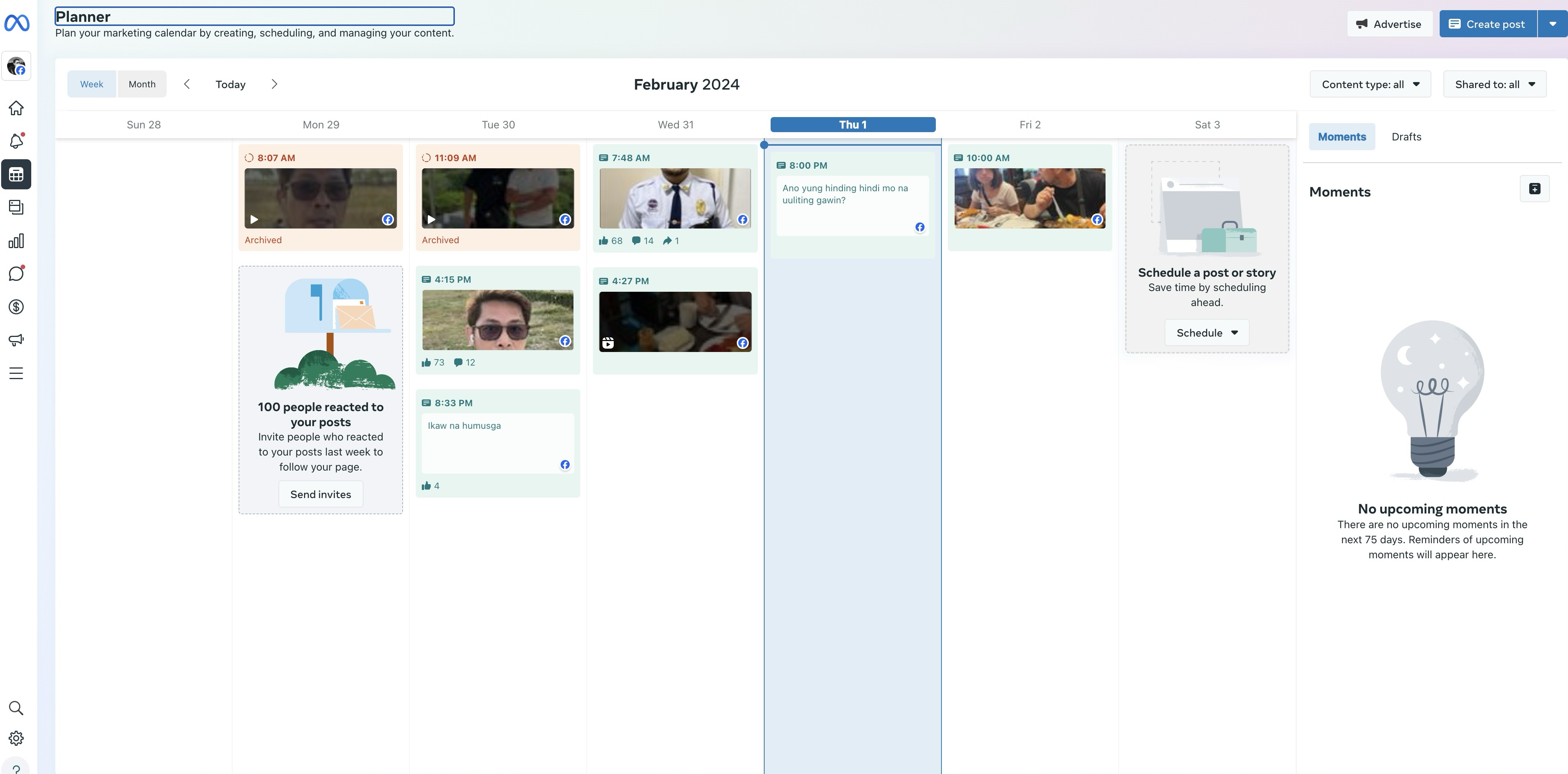Open the Create post dropdown arrow
This screenshot has height=774, width=1568.
(1552, 24)
